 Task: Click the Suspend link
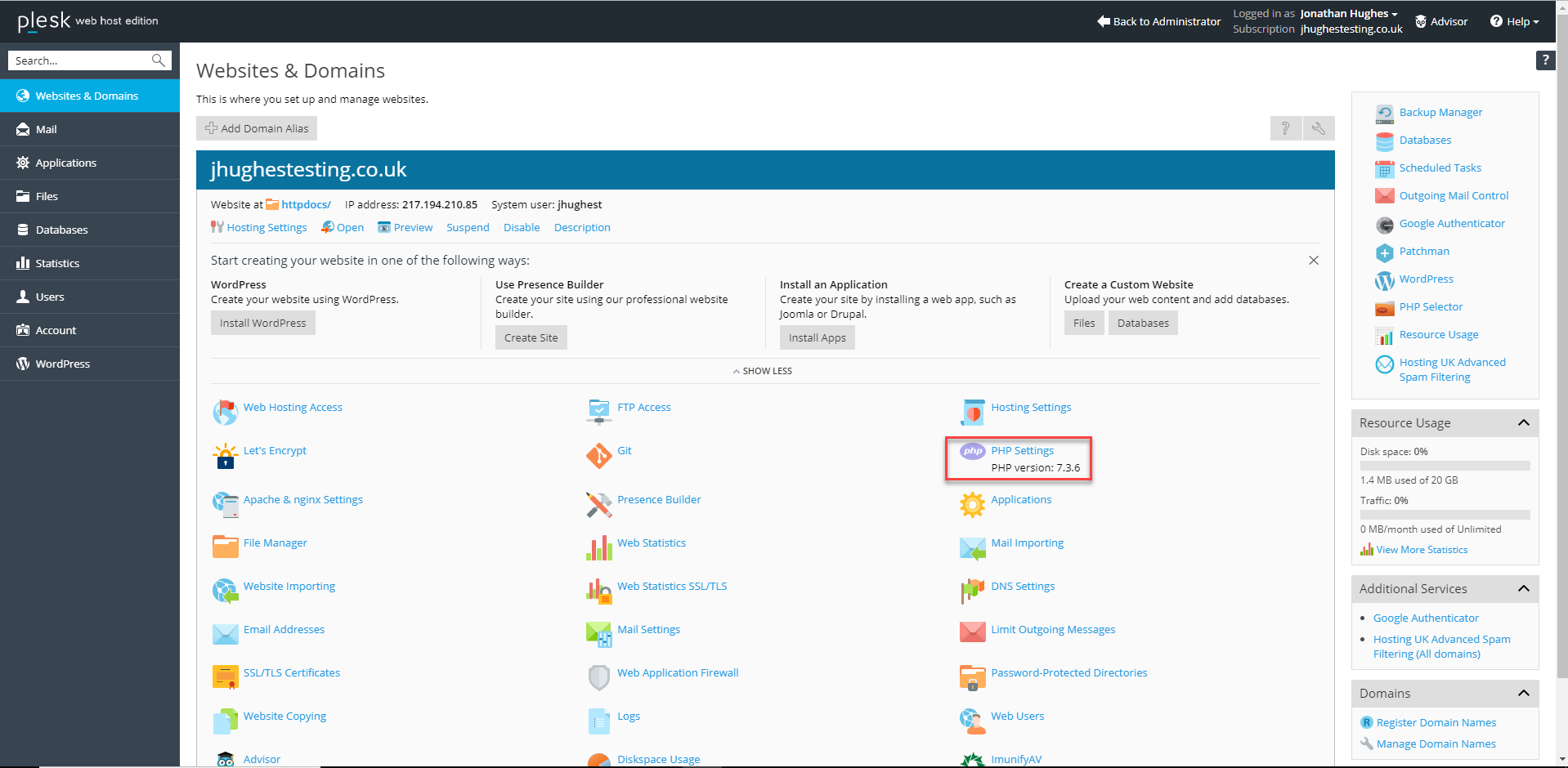point(468,227)
